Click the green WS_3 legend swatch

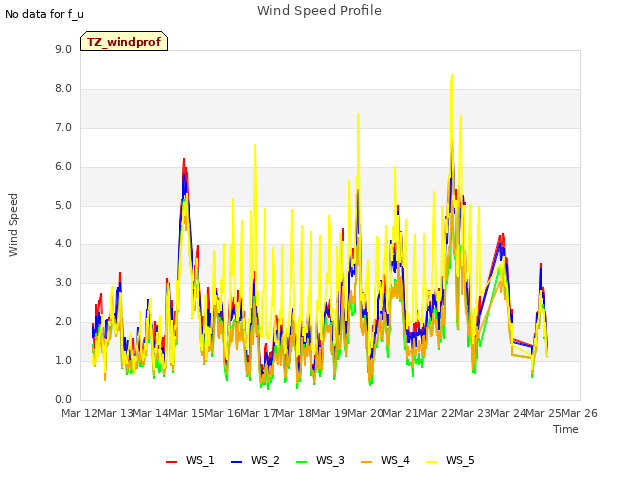[301, 462]
